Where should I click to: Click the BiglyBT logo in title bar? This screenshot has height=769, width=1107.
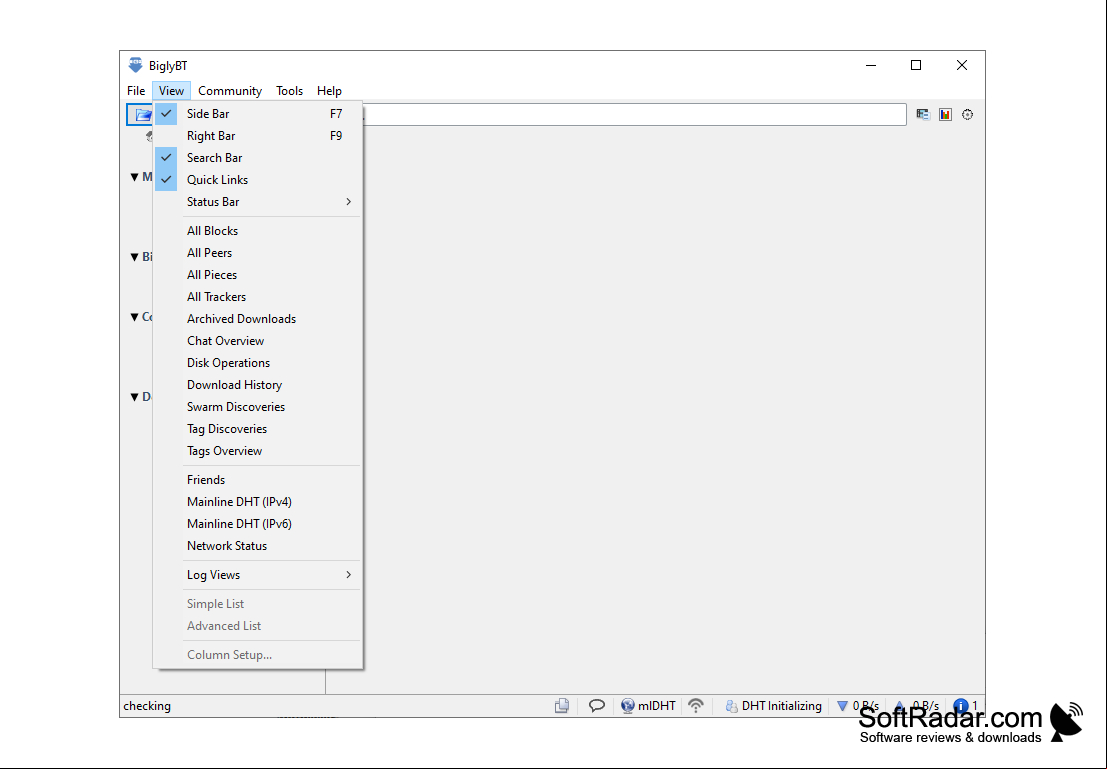pos(136,66)
